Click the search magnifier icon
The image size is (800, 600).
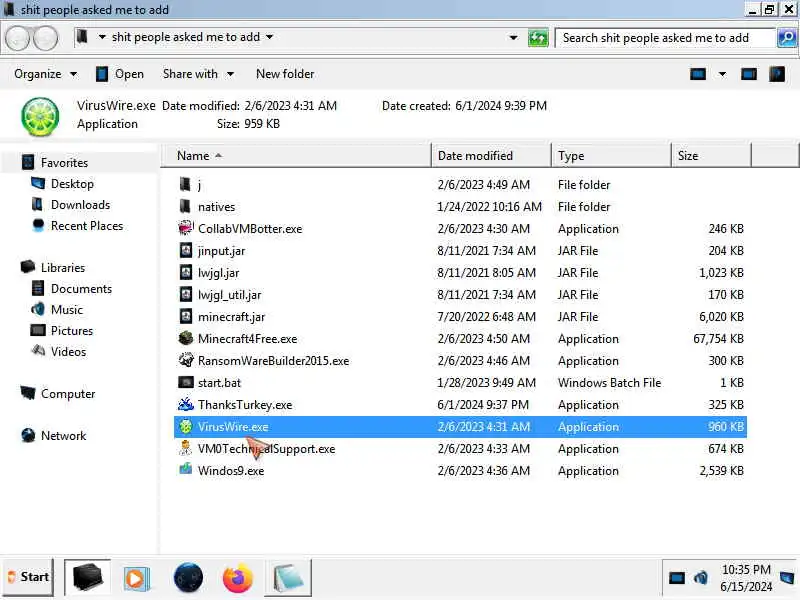coord(787,38)
